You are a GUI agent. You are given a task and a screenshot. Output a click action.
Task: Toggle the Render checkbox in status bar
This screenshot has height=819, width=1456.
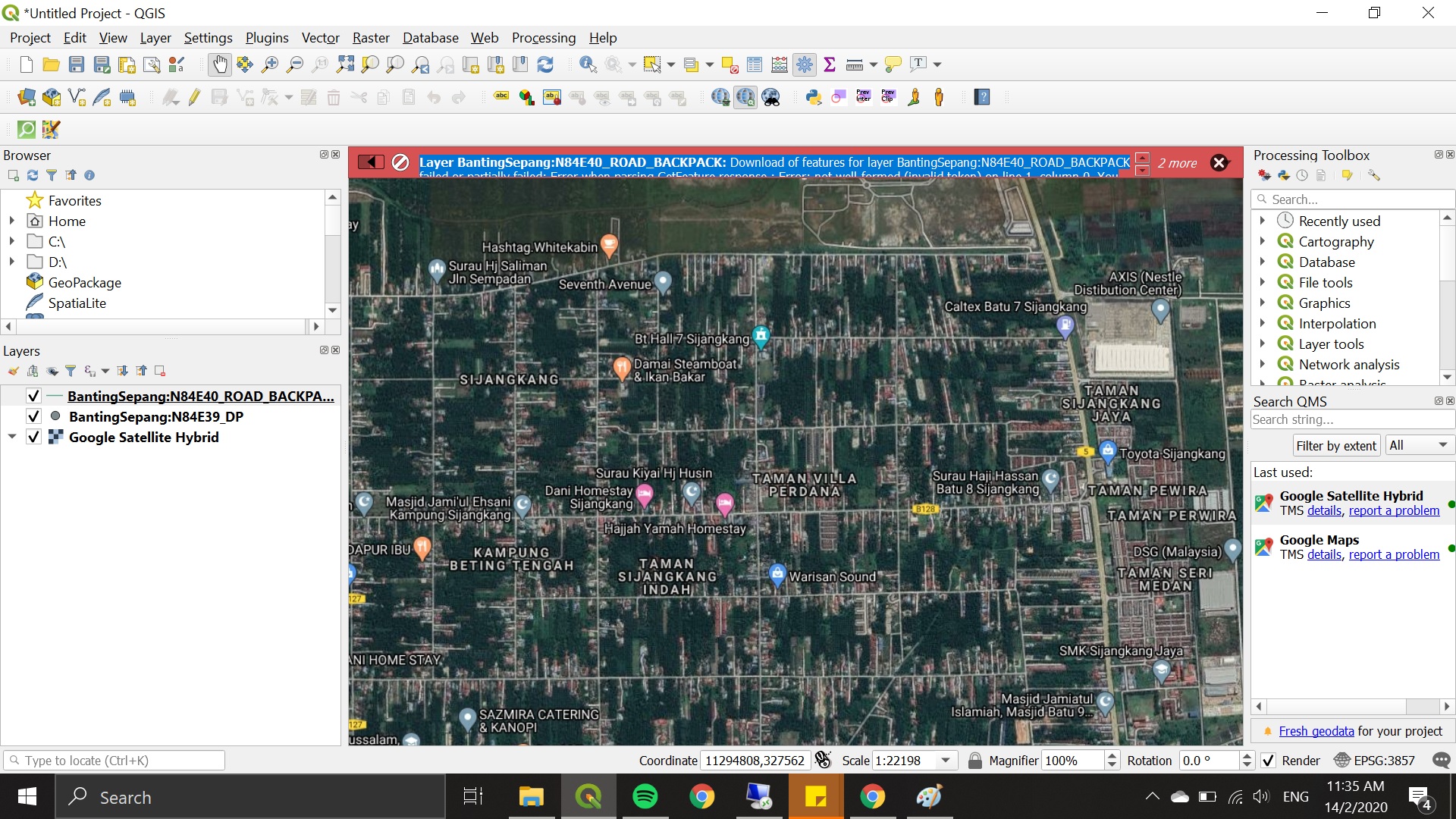pos(1269,760)
